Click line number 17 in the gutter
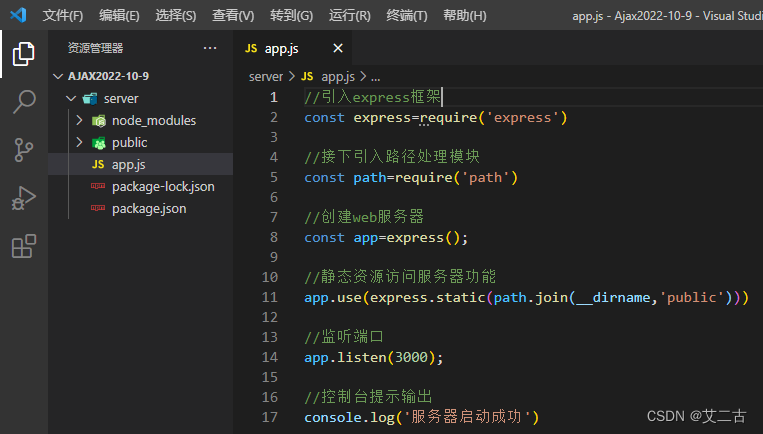The height and width of the screenshot is (434, 763). coord(270,417)
